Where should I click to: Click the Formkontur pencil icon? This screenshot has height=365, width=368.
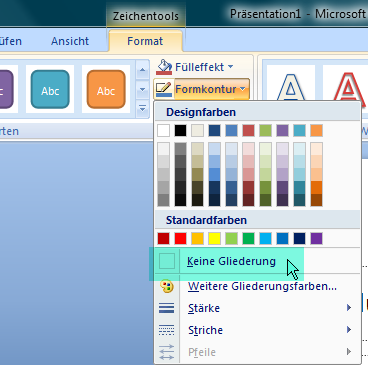(x=164, y=89)
